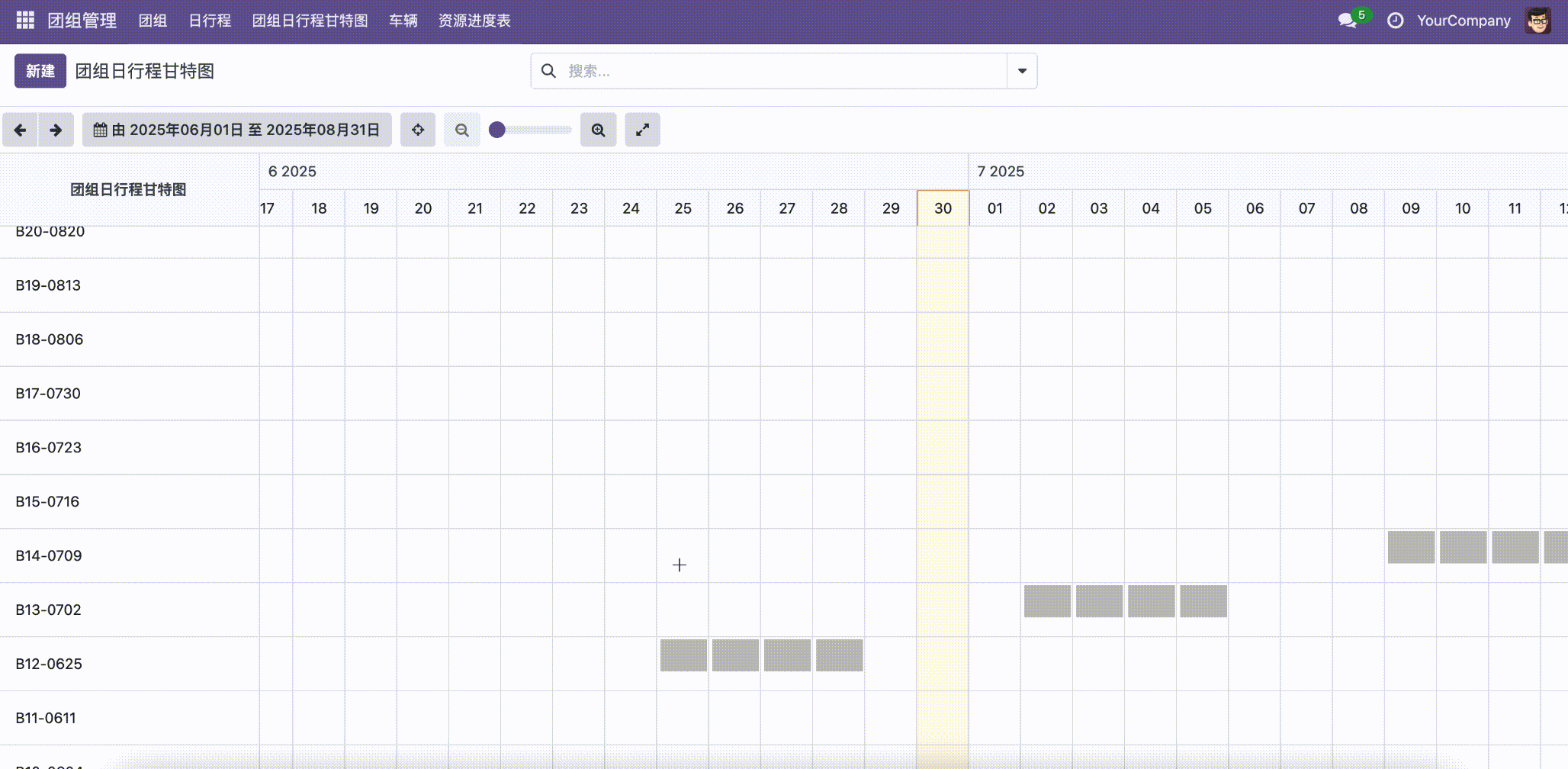Click the B12-0625 bar on June 27

(787, 655)
